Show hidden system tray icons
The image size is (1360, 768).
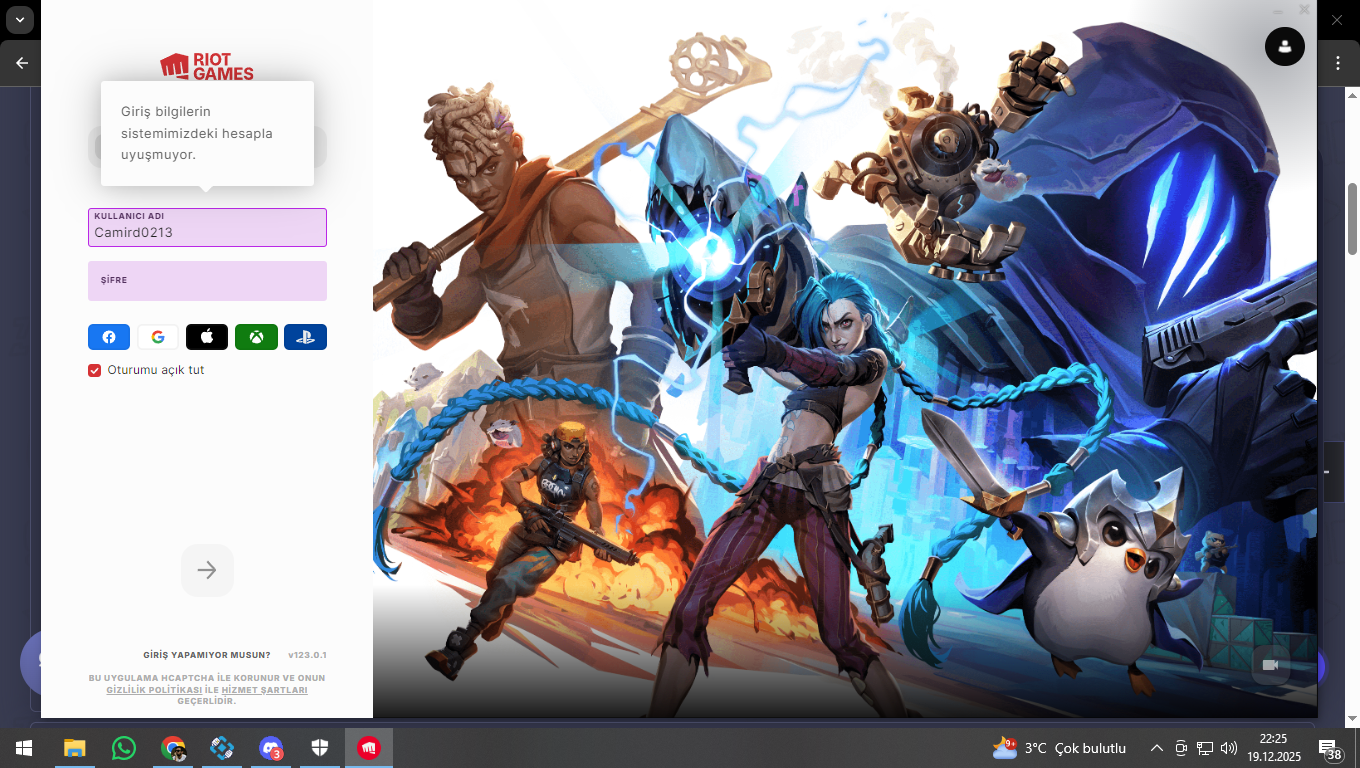click(x=1157, y=748)
